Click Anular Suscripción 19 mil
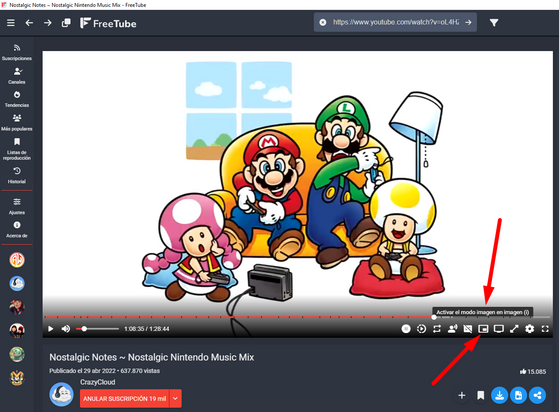This screenshot has height=412, width=559. click(x=125, y=398)
